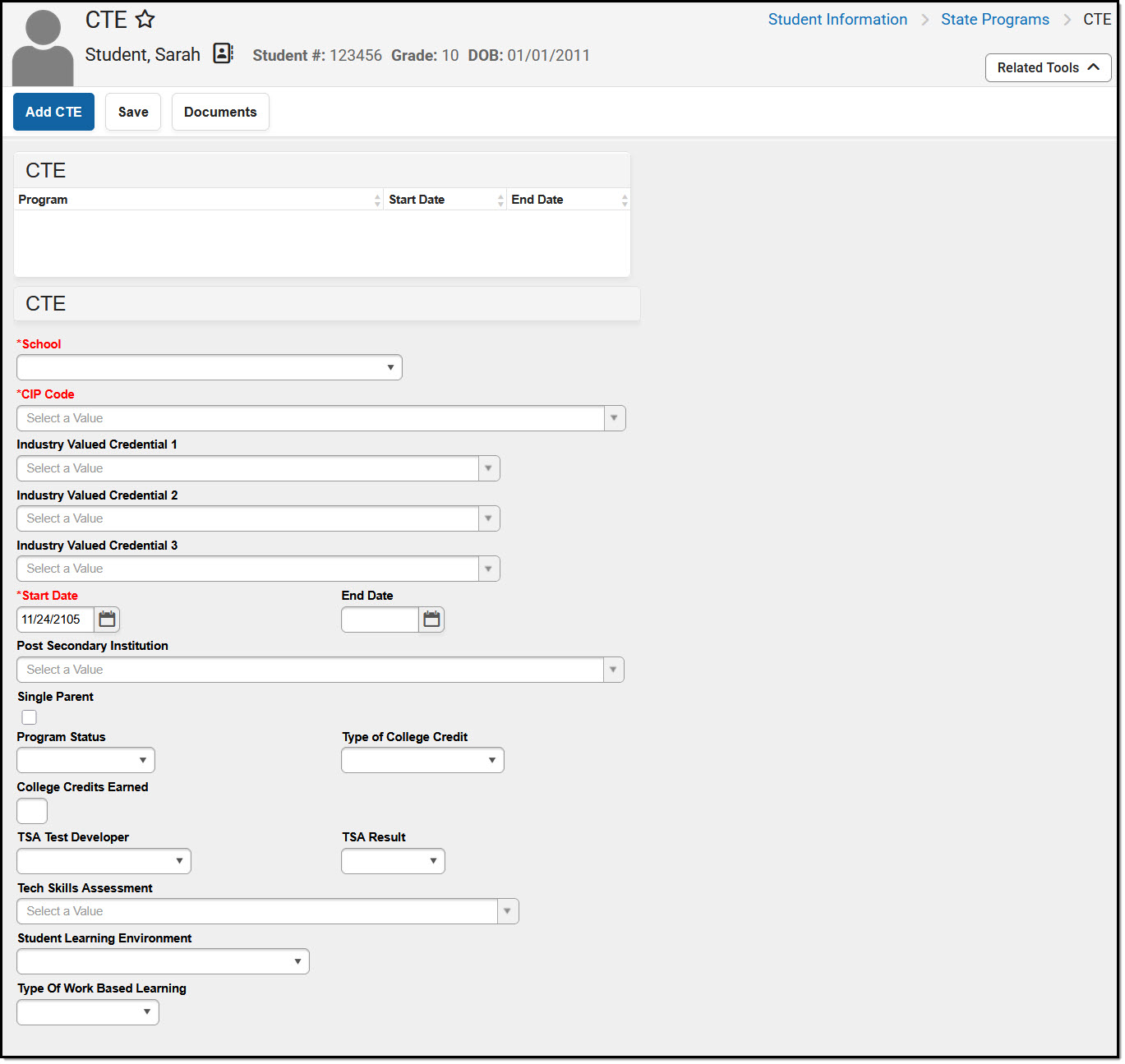Click the College Credits Earned field
Image resolution: width=1125 pixels, height=1064 pixels.
pos(31,811)
